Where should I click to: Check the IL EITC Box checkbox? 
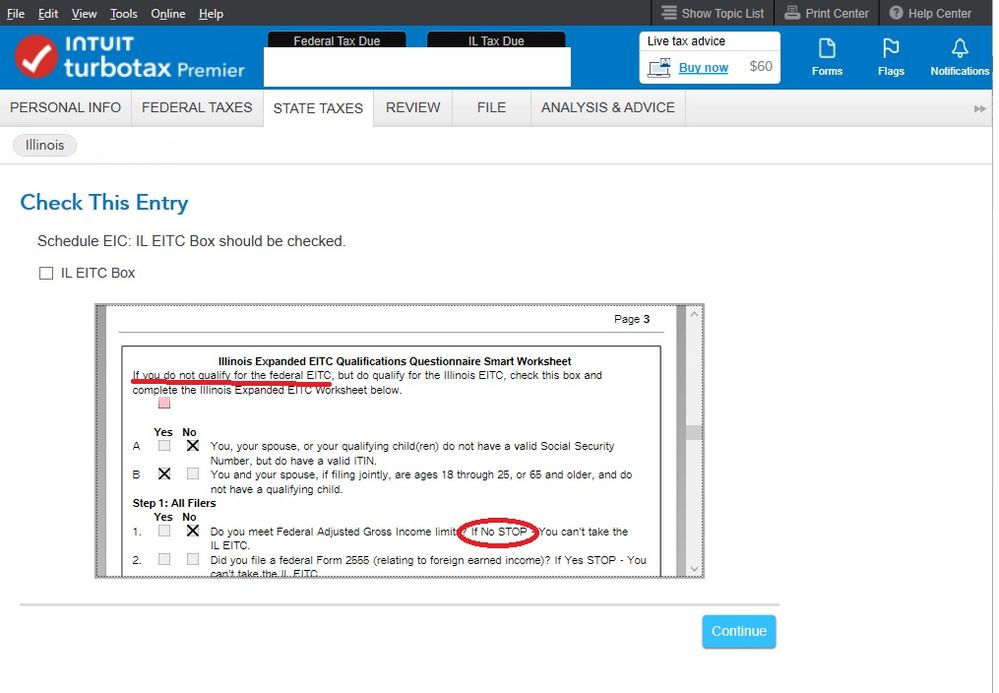(46, 274)
